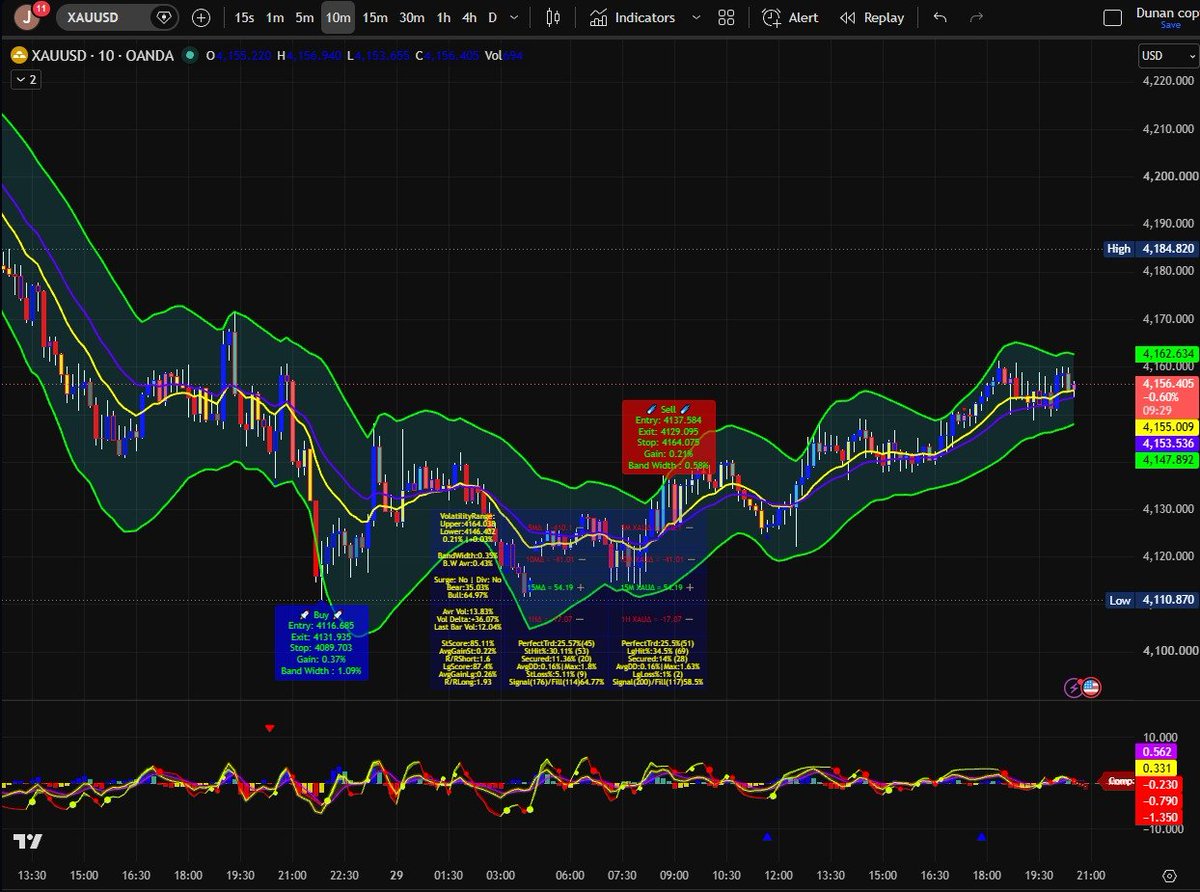
Task: Open the candlestick chart type selector
Action: coord(554,17)
